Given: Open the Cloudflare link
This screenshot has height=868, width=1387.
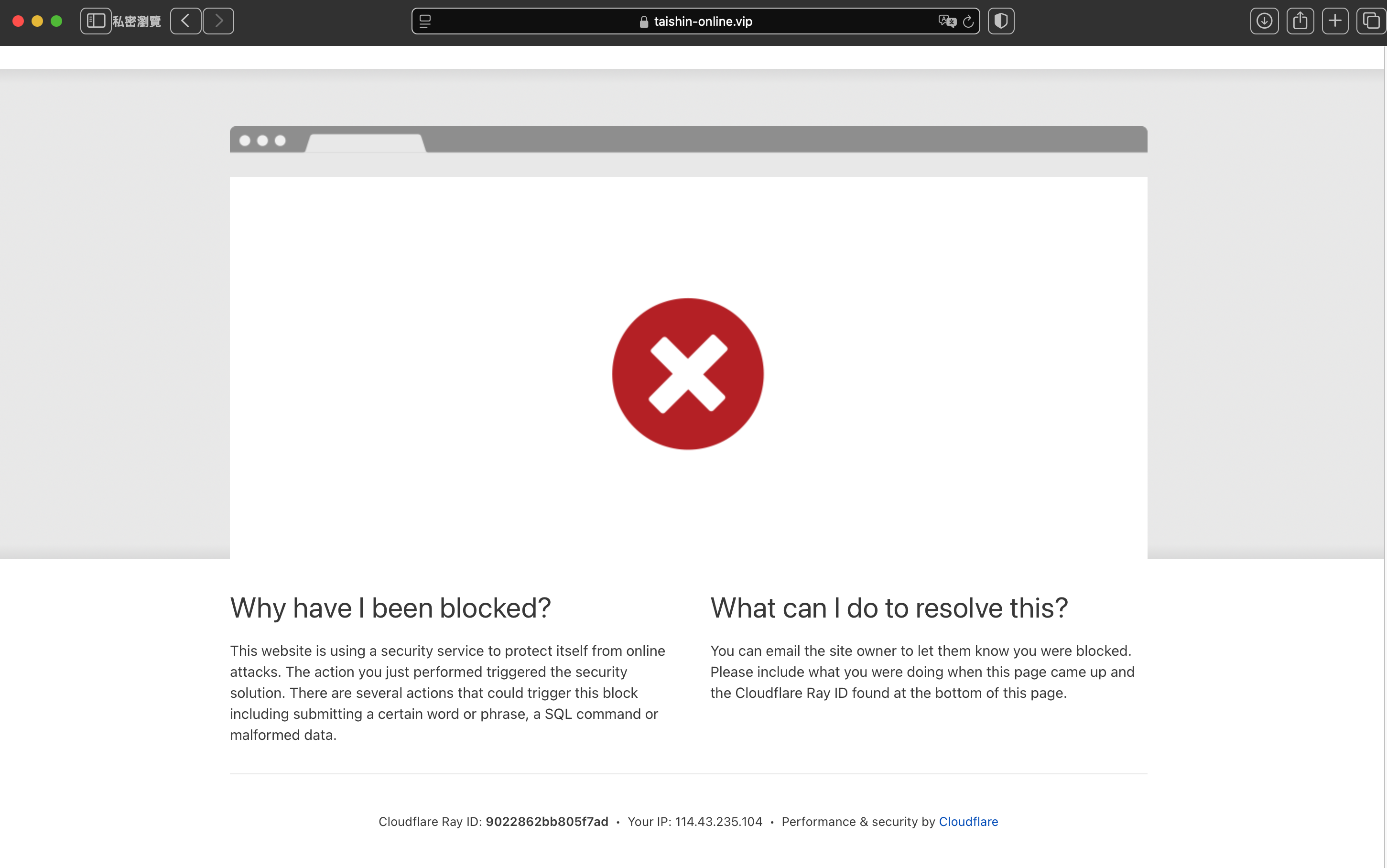Looking at the screenshot, I should (x=968, y=822).
